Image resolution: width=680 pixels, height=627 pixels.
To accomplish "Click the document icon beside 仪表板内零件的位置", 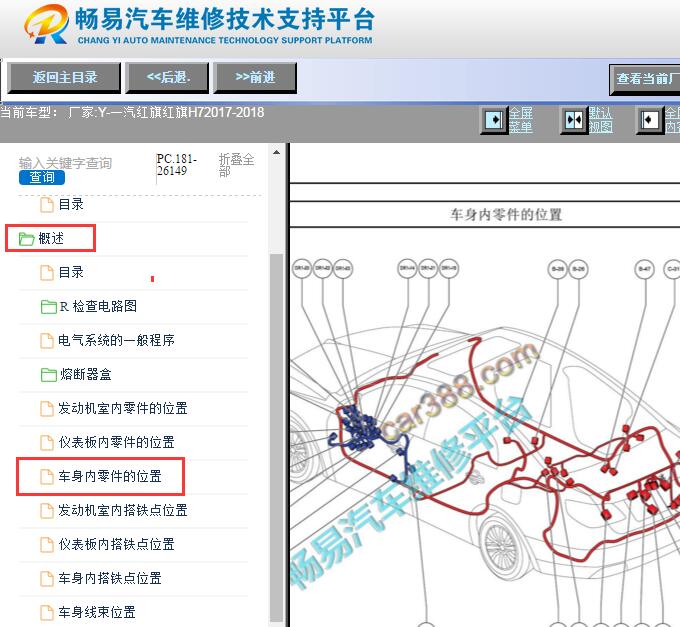I will coord(47,443).
